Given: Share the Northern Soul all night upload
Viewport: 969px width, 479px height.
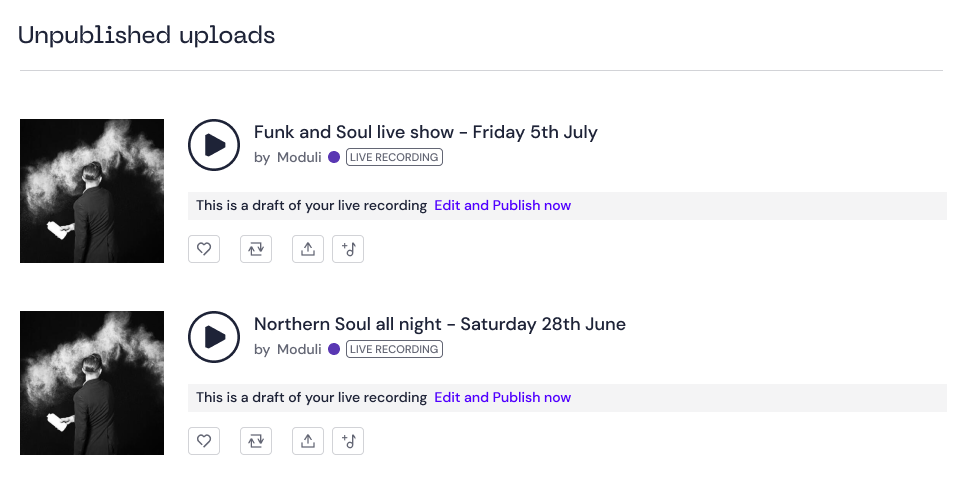Looking at the screenshot, I should tap(308, 441).
